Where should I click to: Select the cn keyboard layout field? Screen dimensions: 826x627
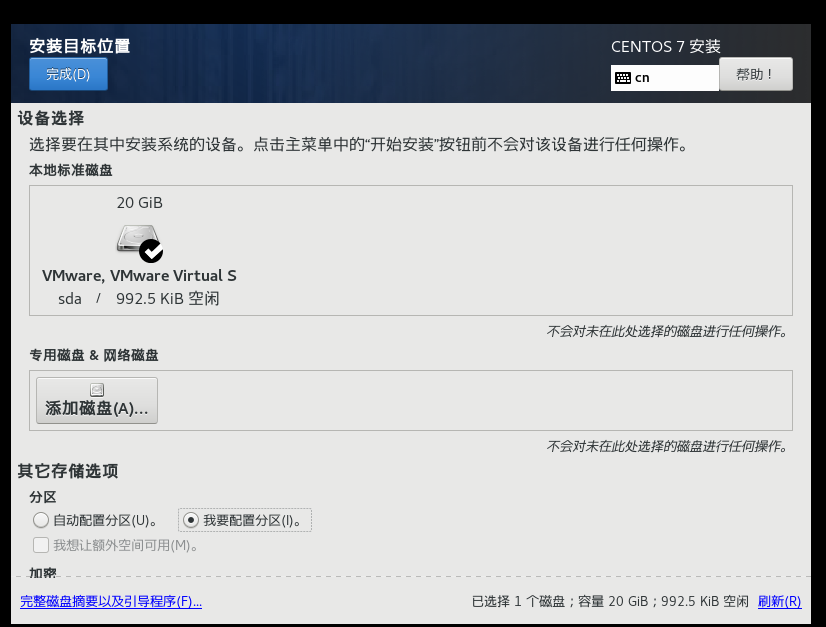(x=665, y=78)
